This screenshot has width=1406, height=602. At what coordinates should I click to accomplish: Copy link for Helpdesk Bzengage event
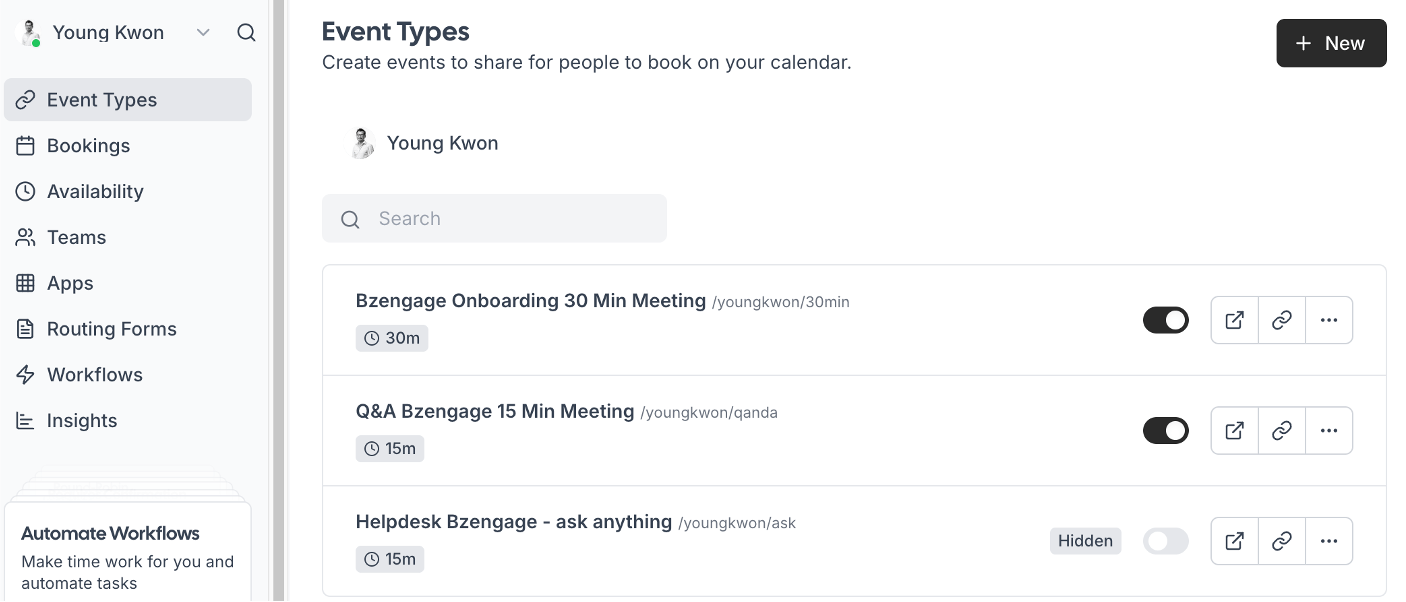(x=1282, y=541)
